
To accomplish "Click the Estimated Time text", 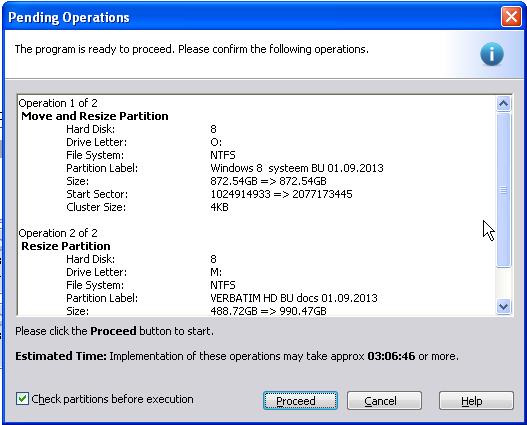I will click(237, 356).
